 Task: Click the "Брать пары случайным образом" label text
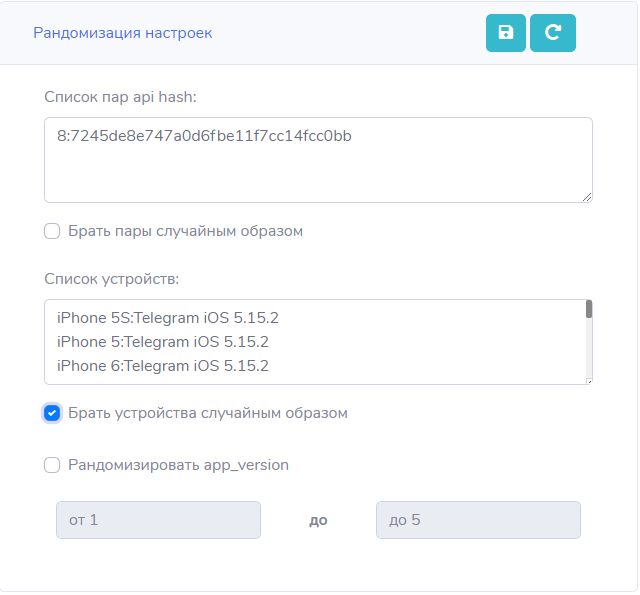186,231
